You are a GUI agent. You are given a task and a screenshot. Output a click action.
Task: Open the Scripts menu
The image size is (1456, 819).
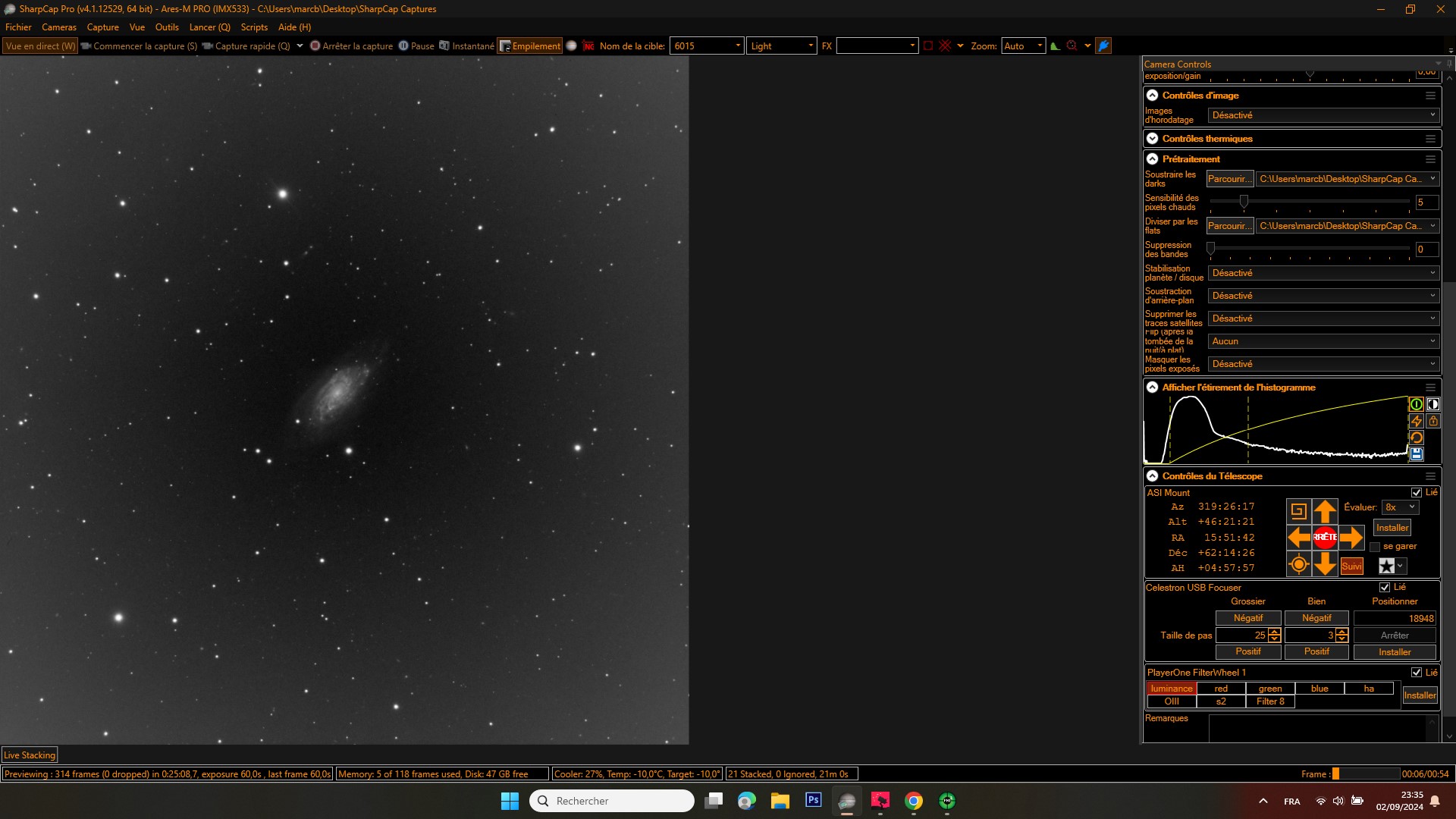[x=254, y=27]
